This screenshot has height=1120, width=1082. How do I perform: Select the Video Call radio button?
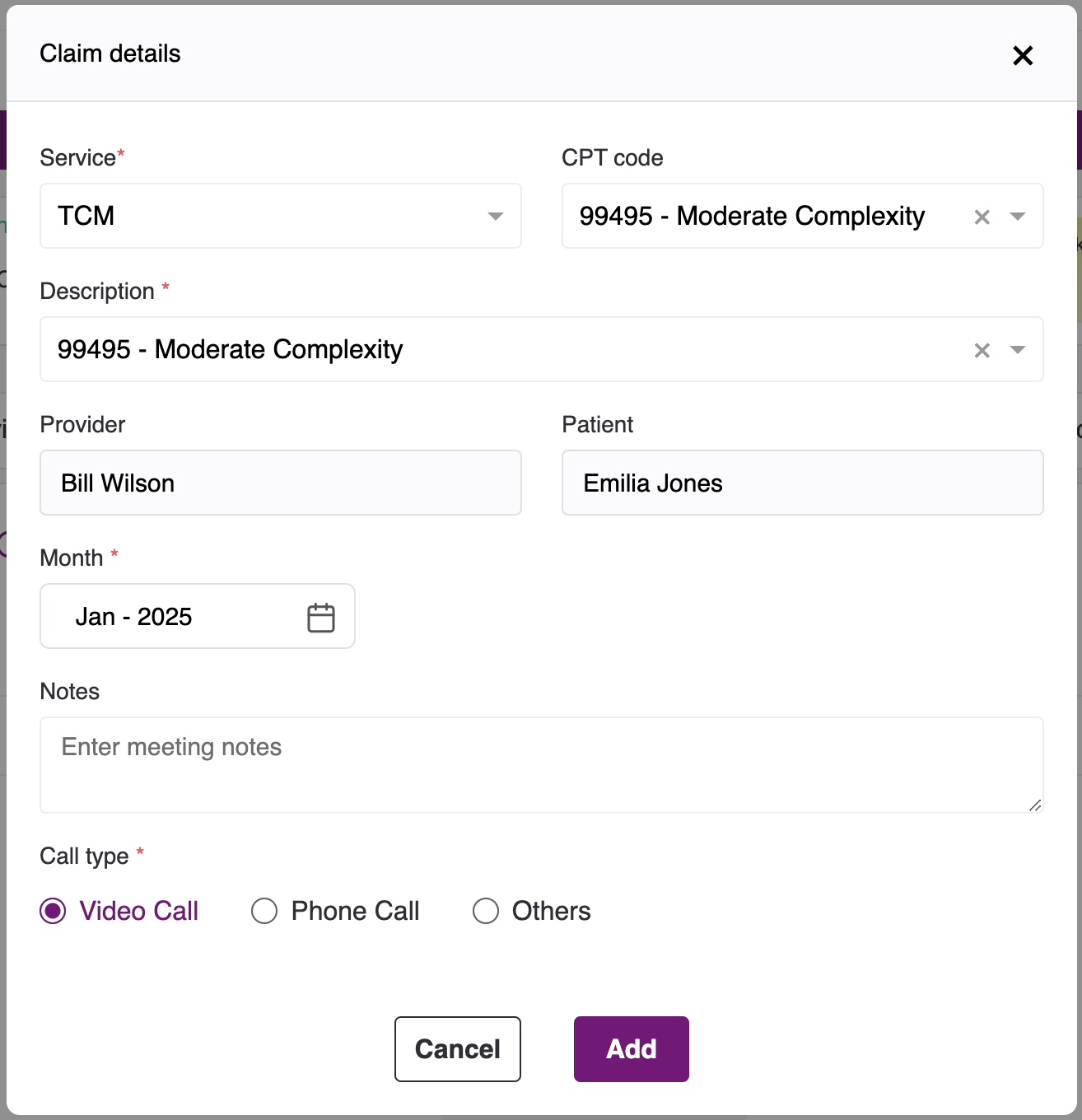pyautogui.click(x=53, y=911)
